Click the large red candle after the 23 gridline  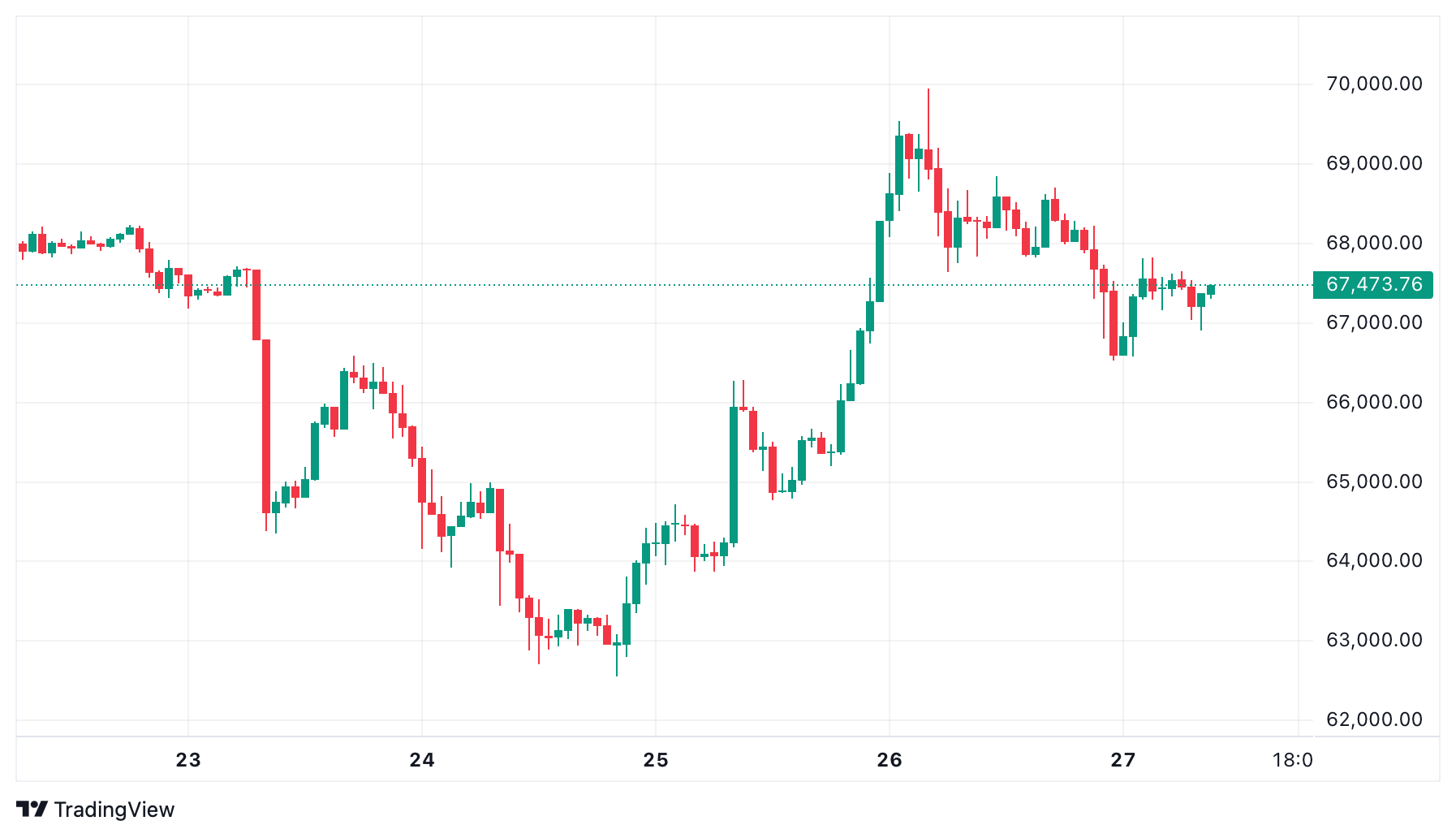266,425
